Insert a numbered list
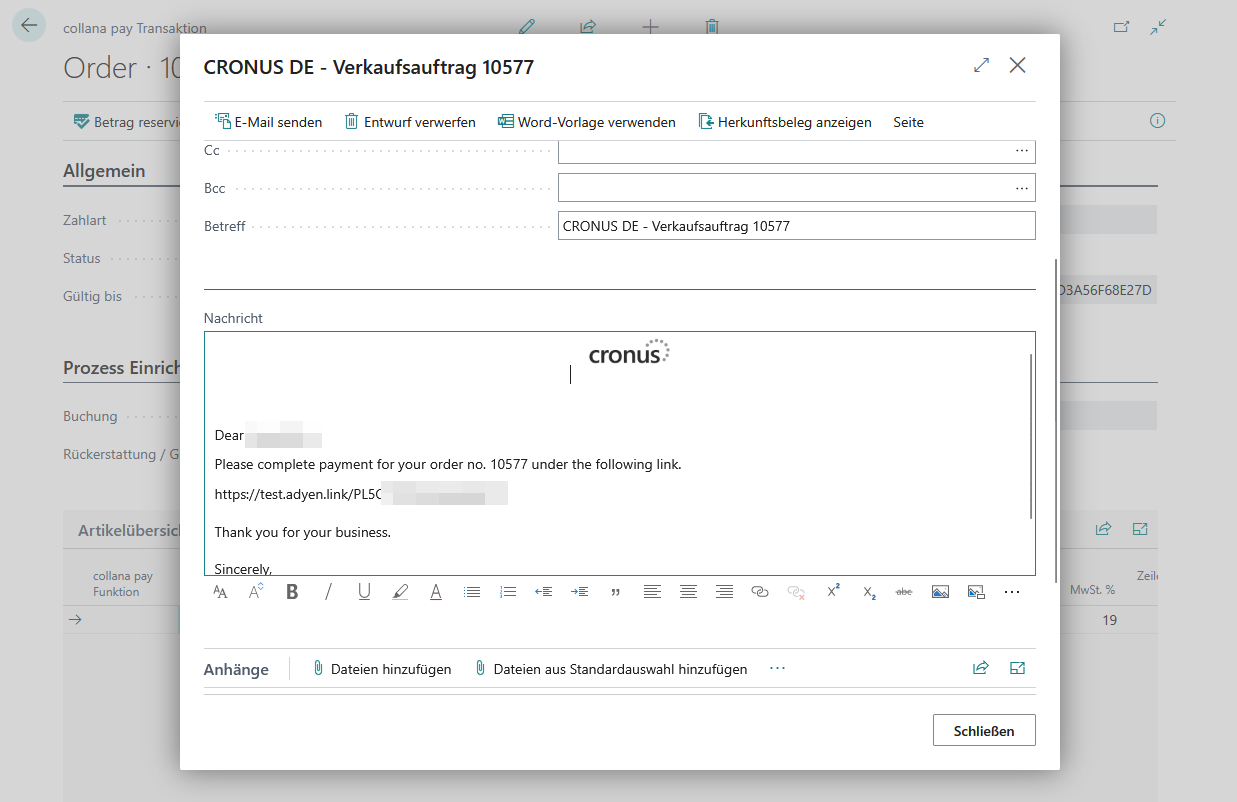Image resolution: width=1237 pixels, height=802 pixels. 508,592
